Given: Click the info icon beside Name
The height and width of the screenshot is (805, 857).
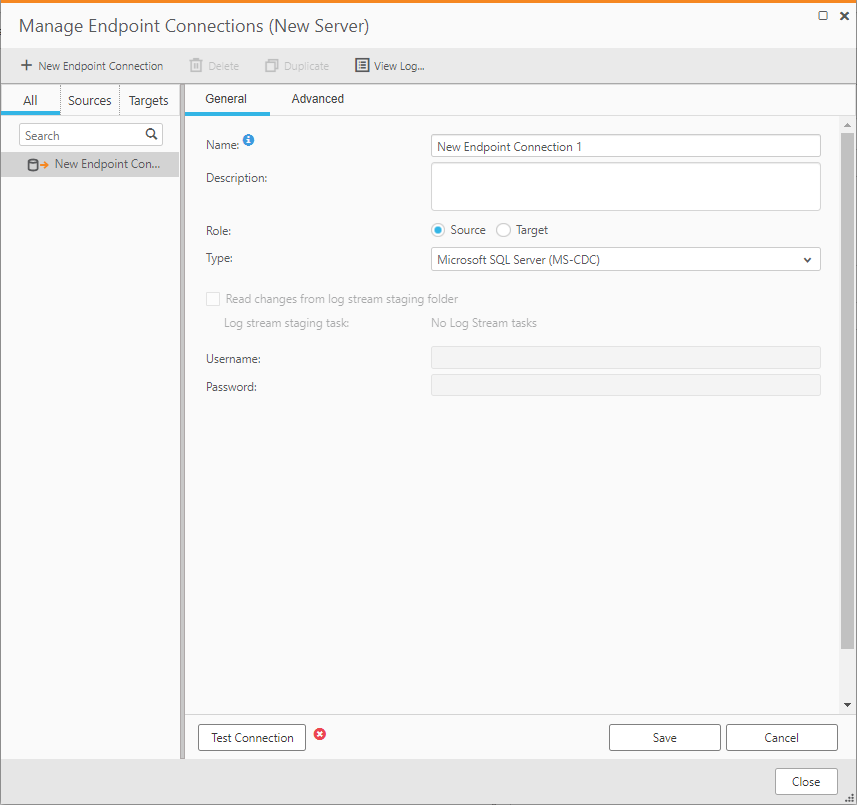Looking at the screenshot, I should 248,141.
